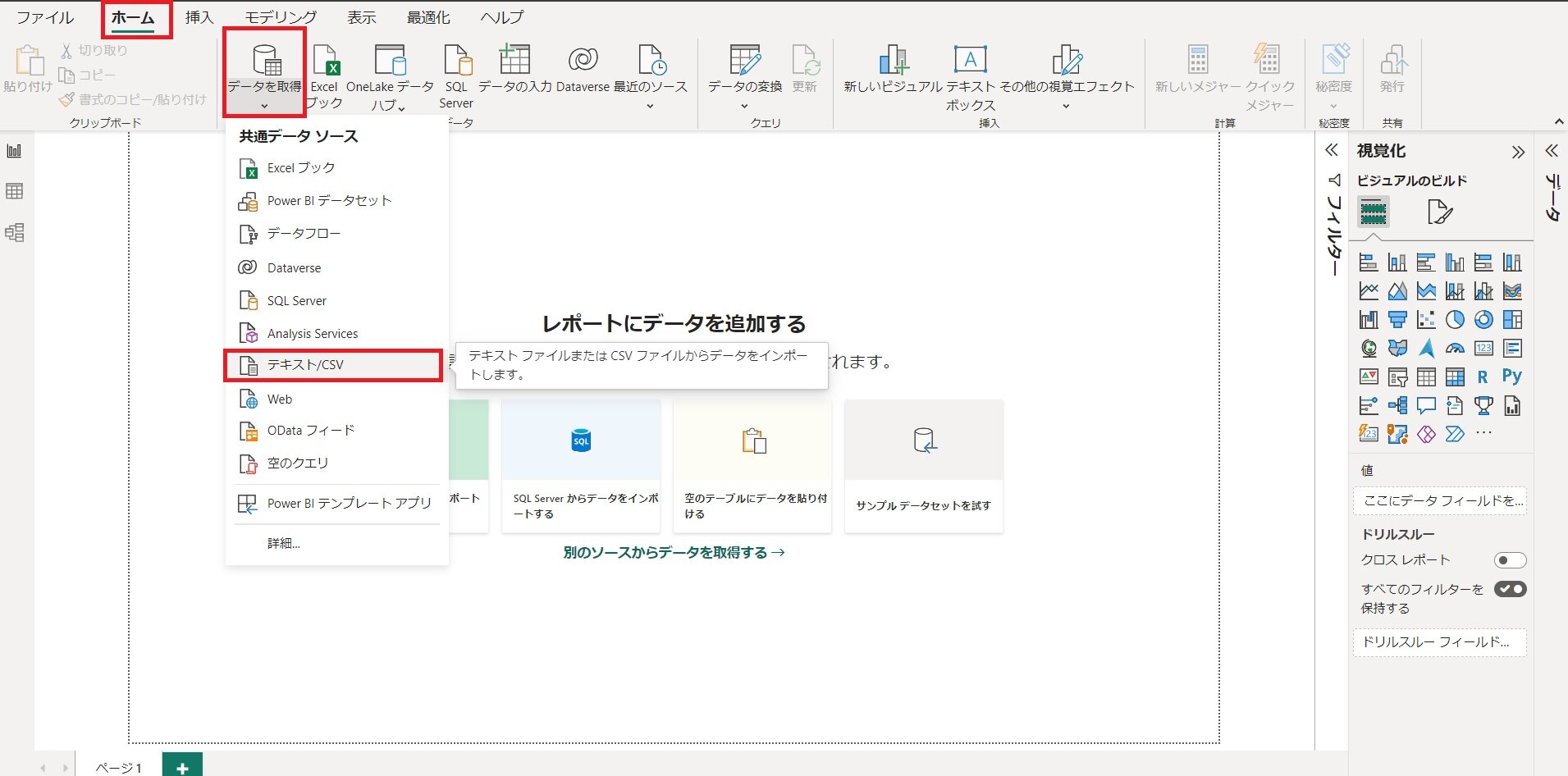Viewport: 1568px width, 776px height.
Task: Toggle the クロス レポート switch
Action: [x=1510, y=560]
